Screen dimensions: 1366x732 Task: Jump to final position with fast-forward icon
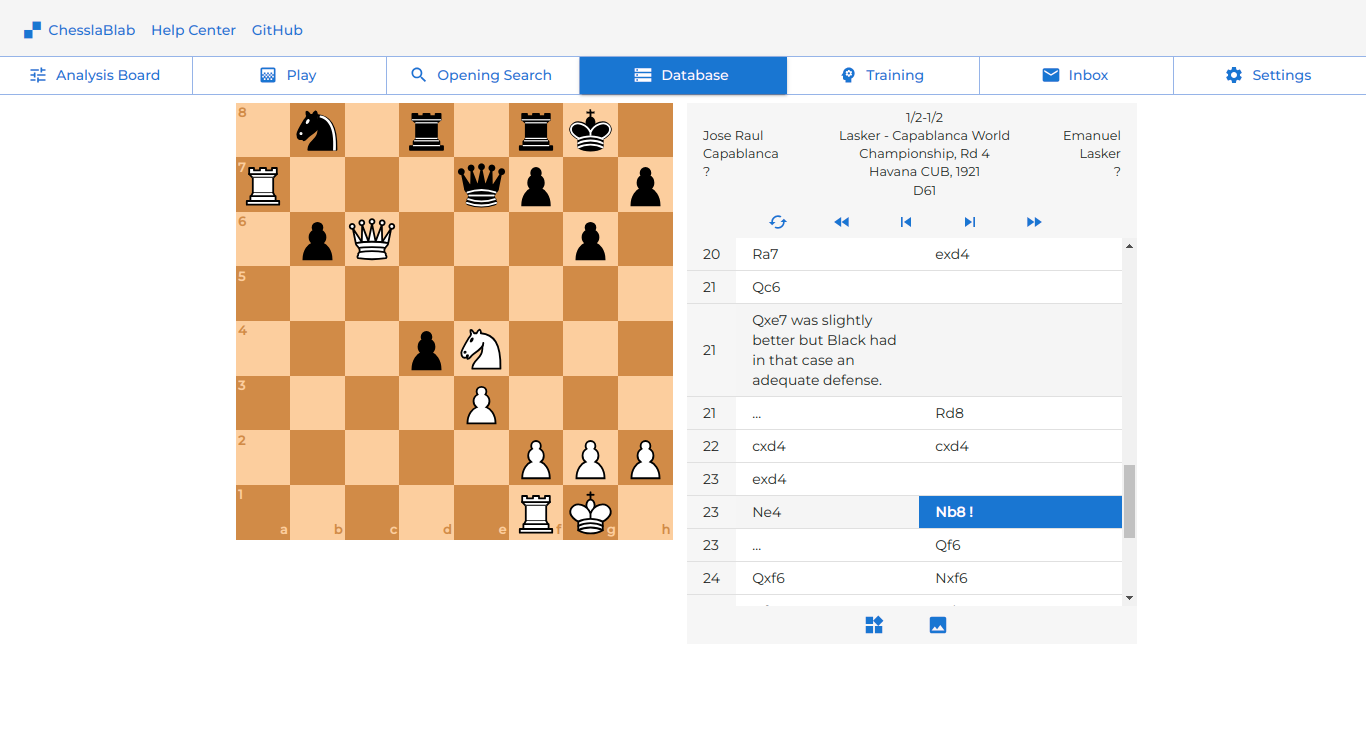[1033, 222]
